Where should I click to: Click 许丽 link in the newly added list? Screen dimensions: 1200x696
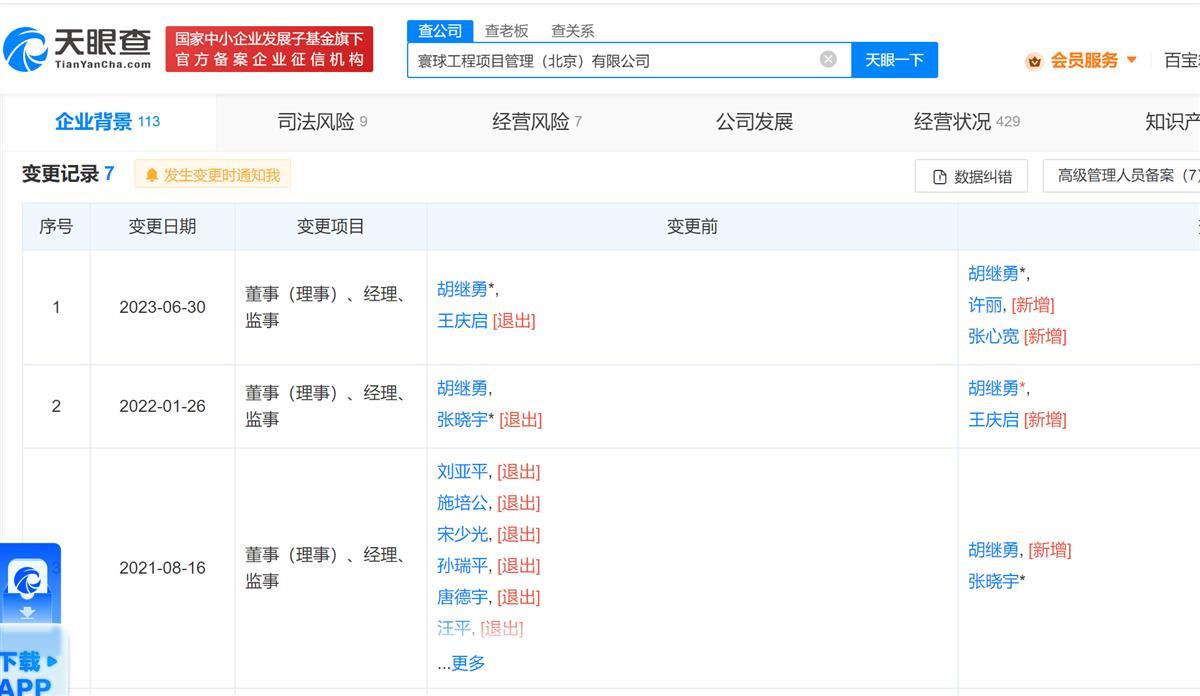pos(985,305)
